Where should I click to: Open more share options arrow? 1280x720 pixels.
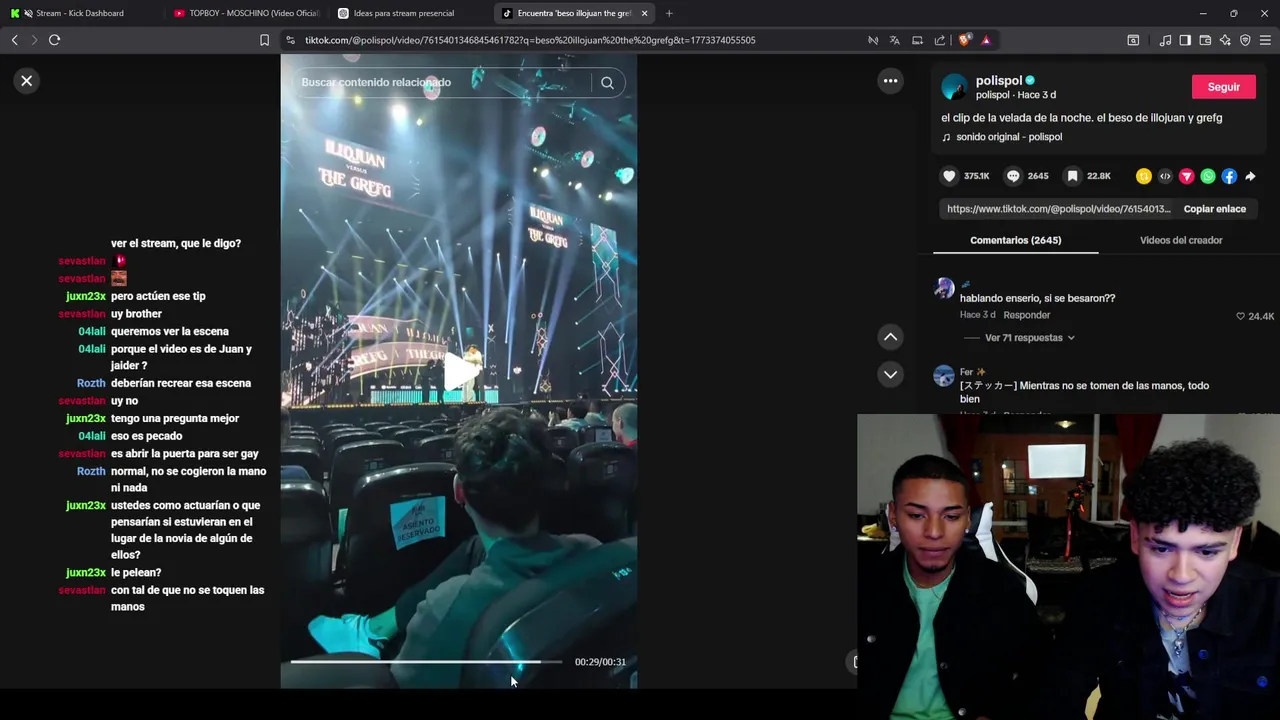coord(1250,176)
